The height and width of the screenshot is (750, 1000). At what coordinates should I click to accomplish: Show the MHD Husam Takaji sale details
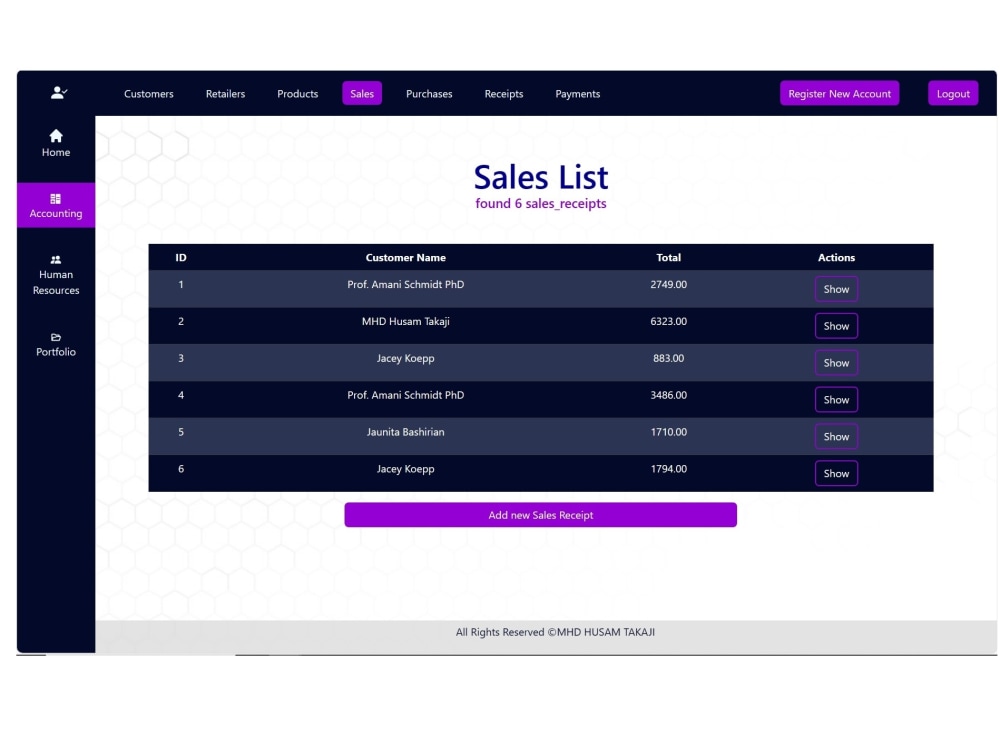click(x=836, y=325)
